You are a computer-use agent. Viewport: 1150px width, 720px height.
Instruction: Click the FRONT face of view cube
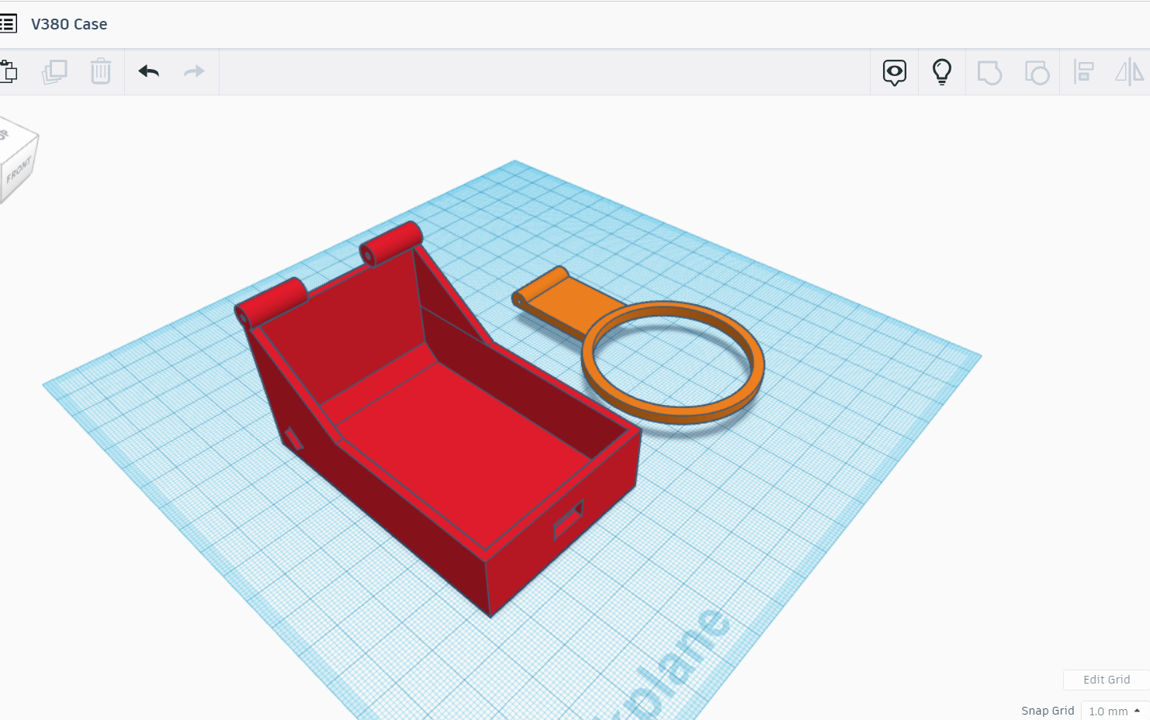[20, 170]
